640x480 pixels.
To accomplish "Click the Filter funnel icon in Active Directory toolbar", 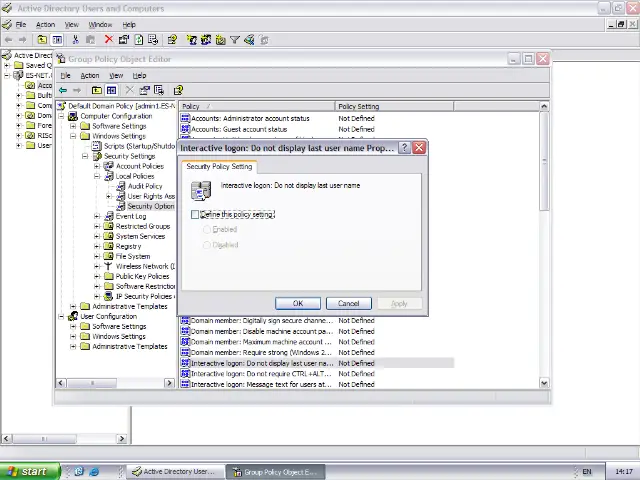I will coord(235,40).
